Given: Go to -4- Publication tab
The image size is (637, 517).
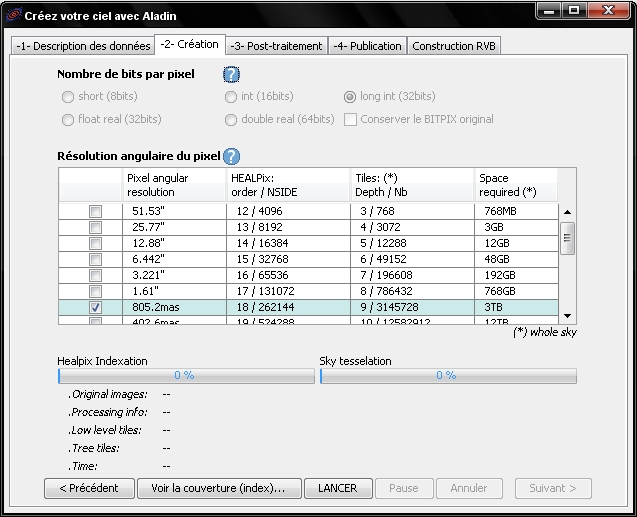Looking at the screenshot, I should click(367, 46).
